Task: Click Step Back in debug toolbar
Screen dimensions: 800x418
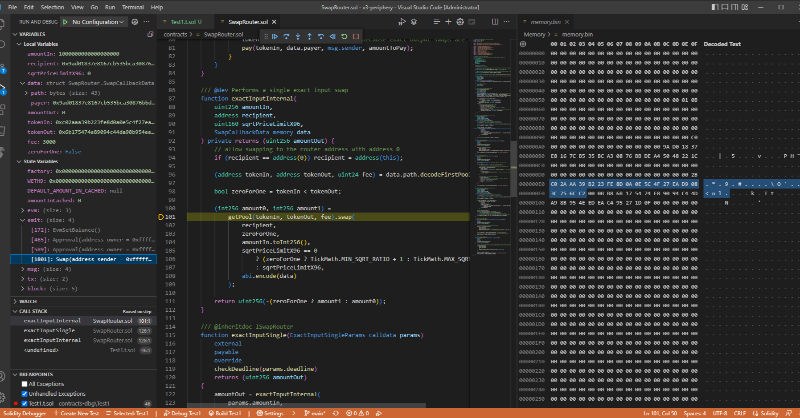Action: 321,36
